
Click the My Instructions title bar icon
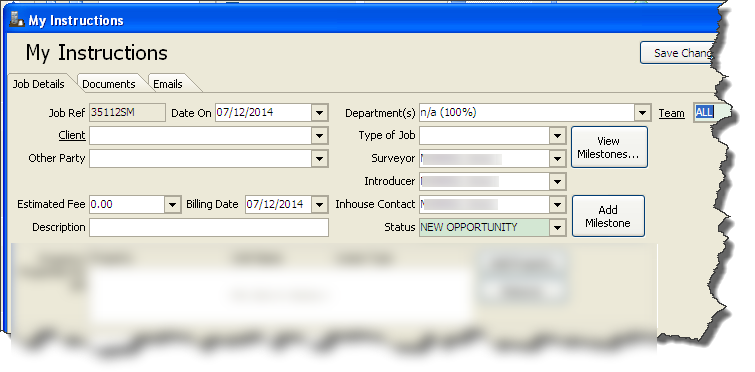[16, 19]
